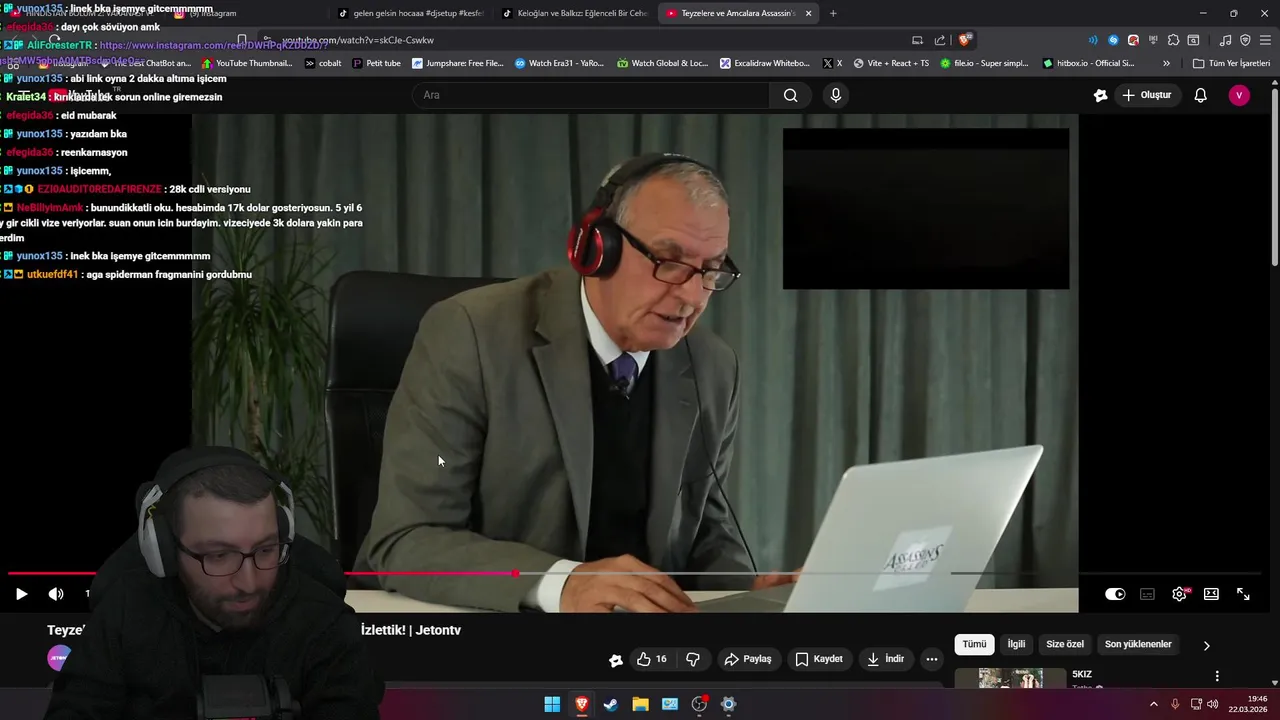Toggle subtitles/captions button in the player

pyautogui.click(x=1147, y=594)
